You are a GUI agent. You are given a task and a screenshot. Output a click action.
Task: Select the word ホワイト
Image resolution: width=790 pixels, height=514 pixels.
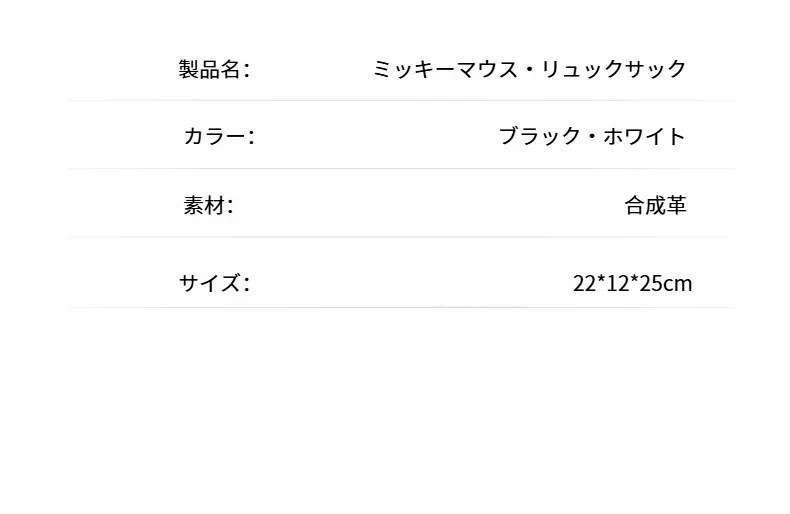coord(644,137)
